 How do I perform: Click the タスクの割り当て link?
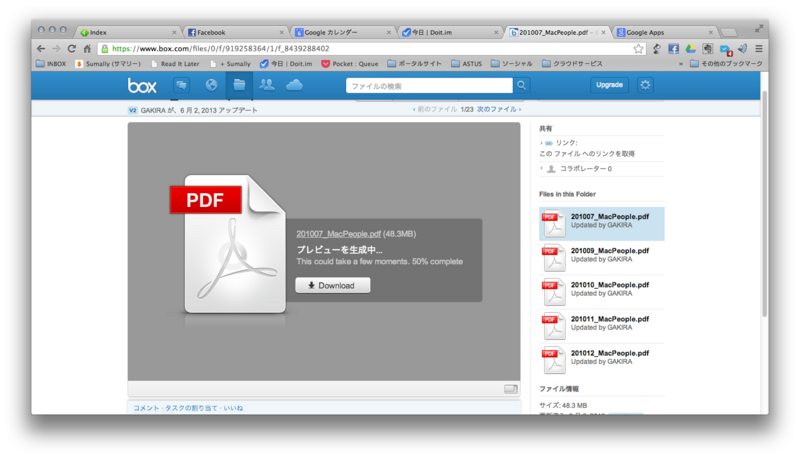tap(191, 408)
